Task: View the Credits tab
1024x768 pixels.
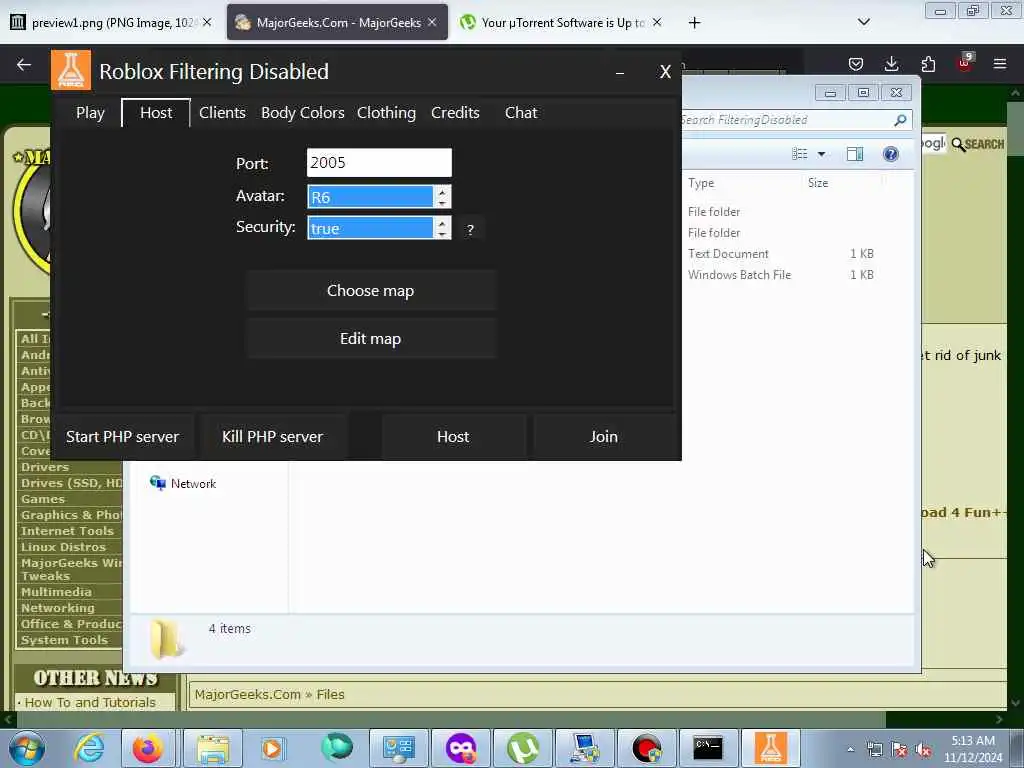Action: click(455, 112)
